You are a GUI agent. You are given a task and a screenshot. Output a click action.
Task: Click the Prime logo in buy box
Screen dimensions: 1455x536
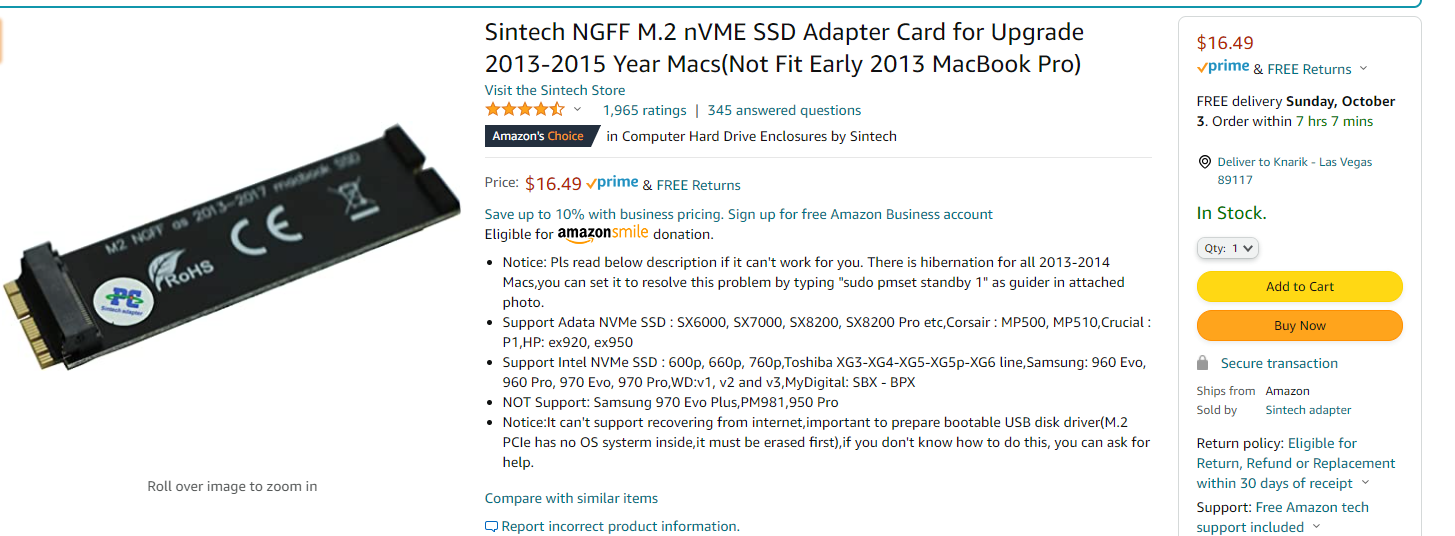point(1223,68)
